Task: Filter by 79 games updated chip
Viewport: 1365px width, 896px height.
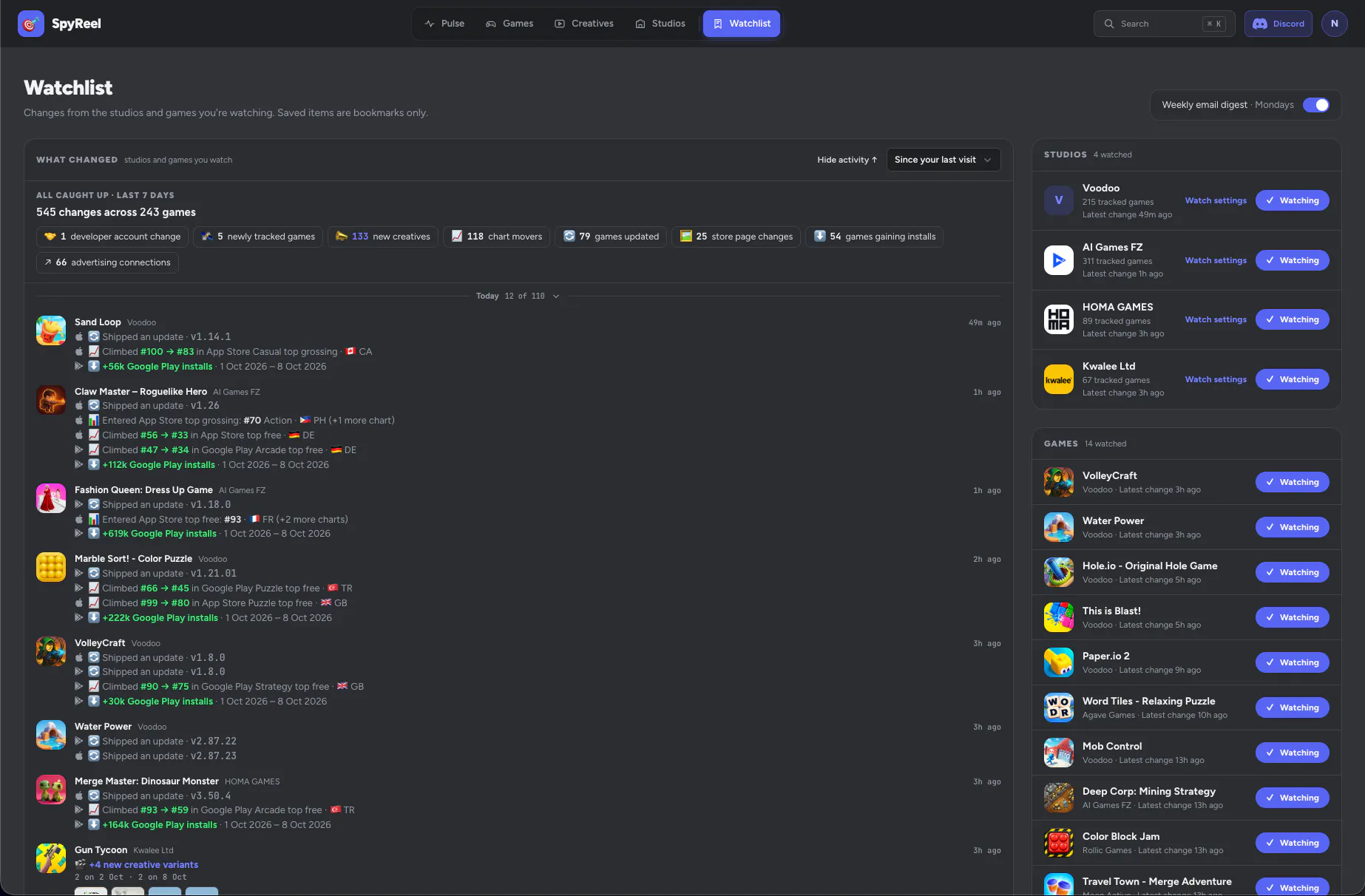Action: coord(611,237)
